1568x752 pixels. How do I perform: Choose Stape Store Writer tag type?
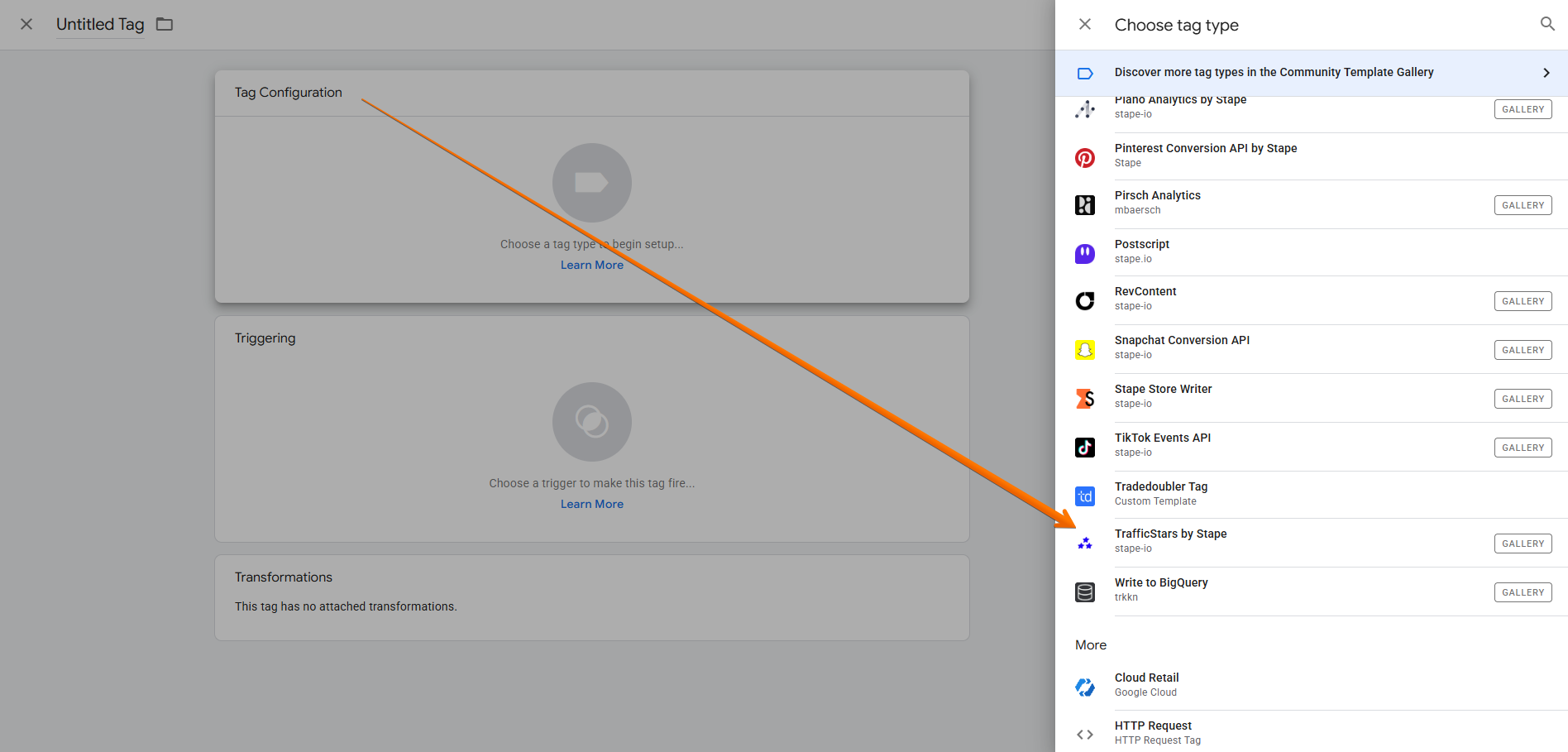[x=1312, y=397]
